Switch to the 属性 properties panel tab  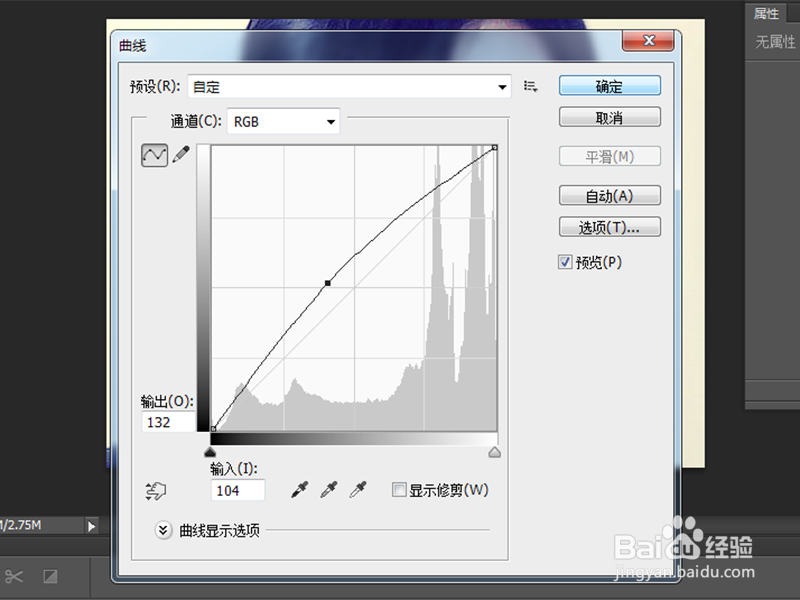point(767,13)
